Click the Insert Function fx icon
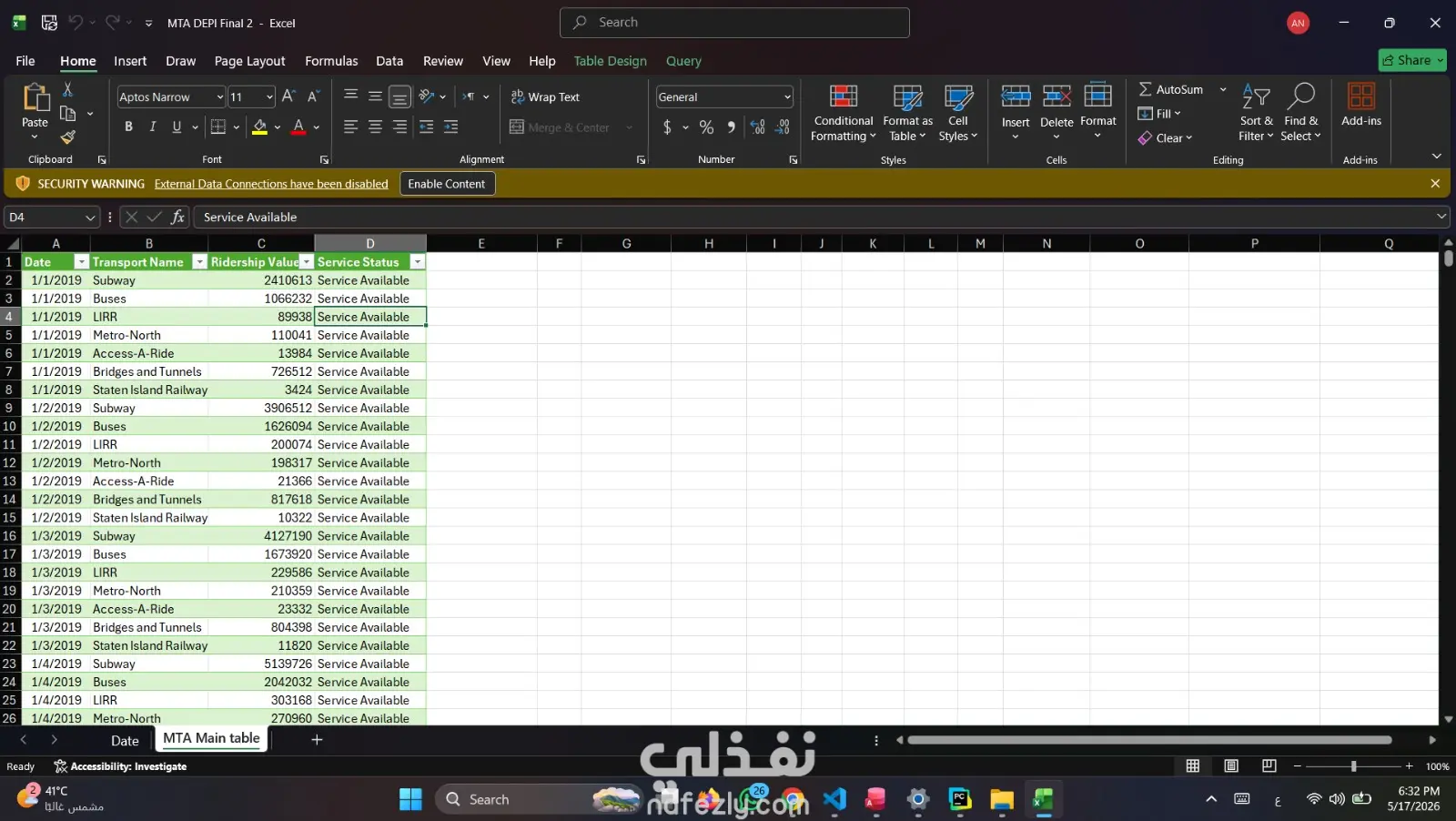 (x=177, y=217)
